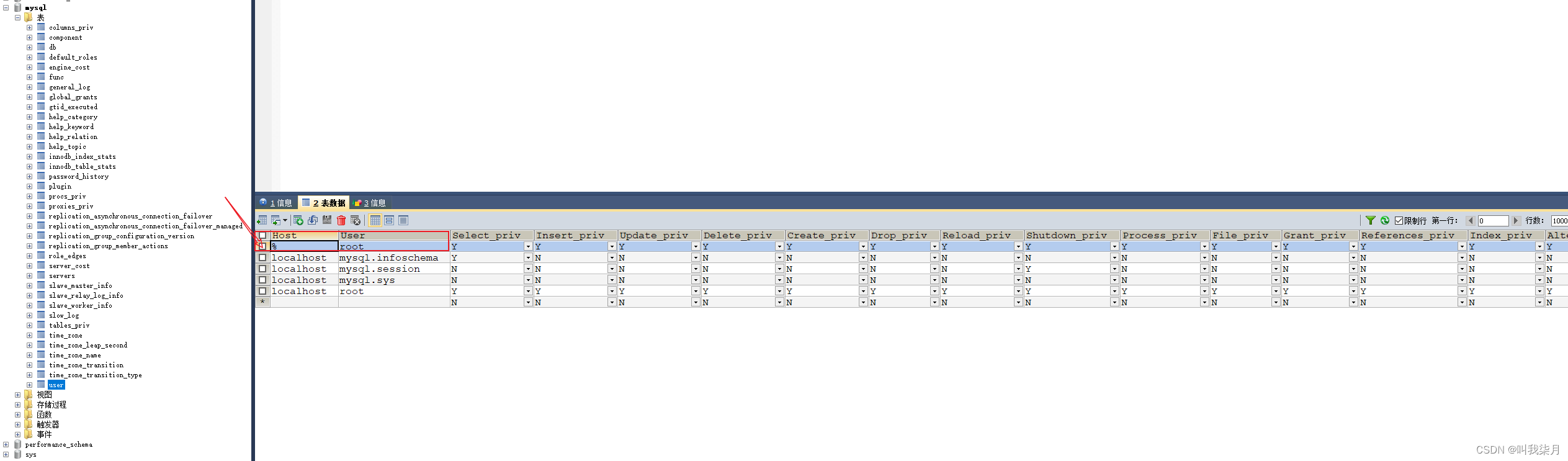
Task: Switch to the 2 表数据 tab
Action: [323, 203]
